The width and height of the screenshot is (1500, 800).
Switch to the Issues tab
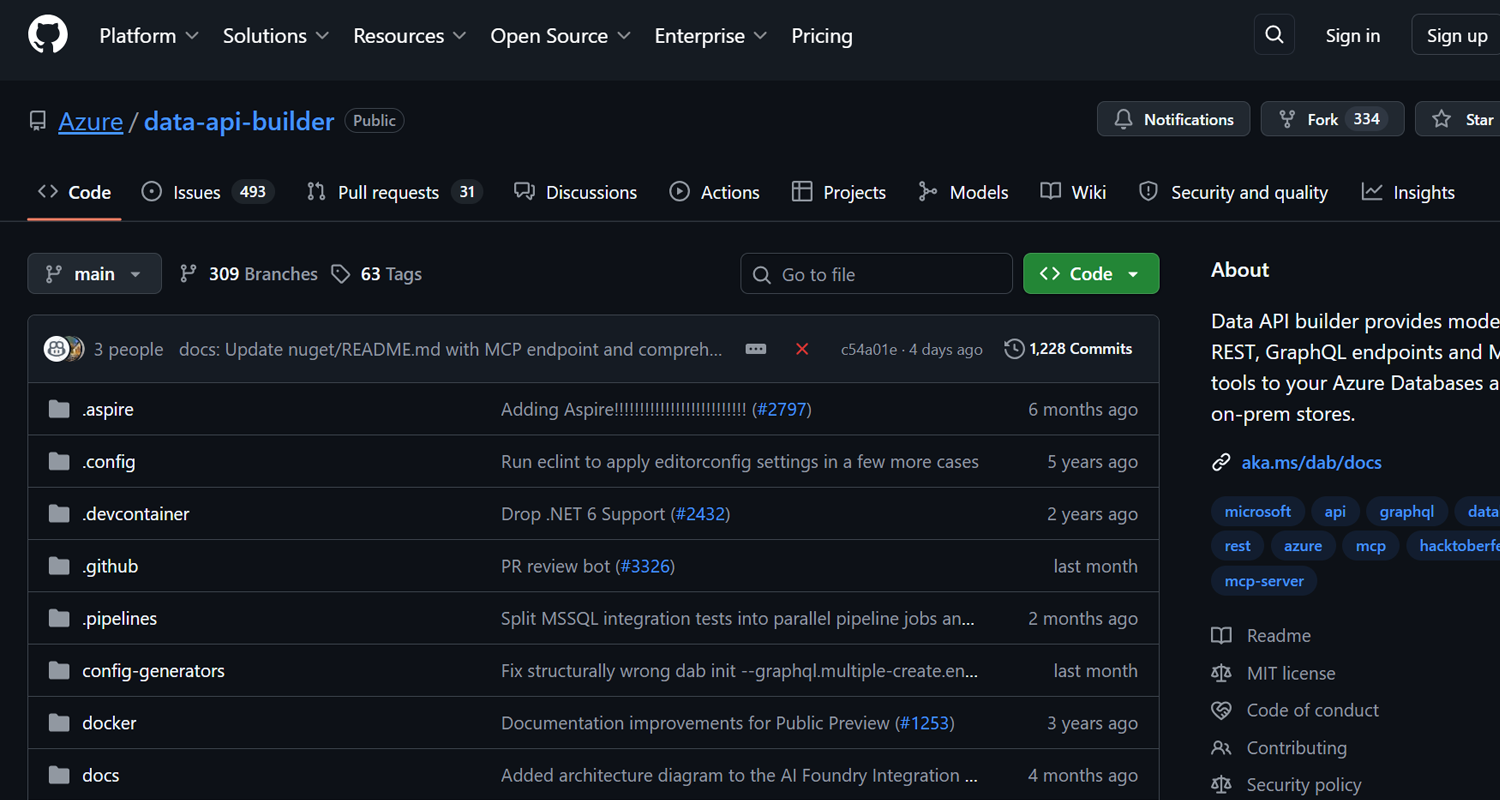click(x=208, y=192)
